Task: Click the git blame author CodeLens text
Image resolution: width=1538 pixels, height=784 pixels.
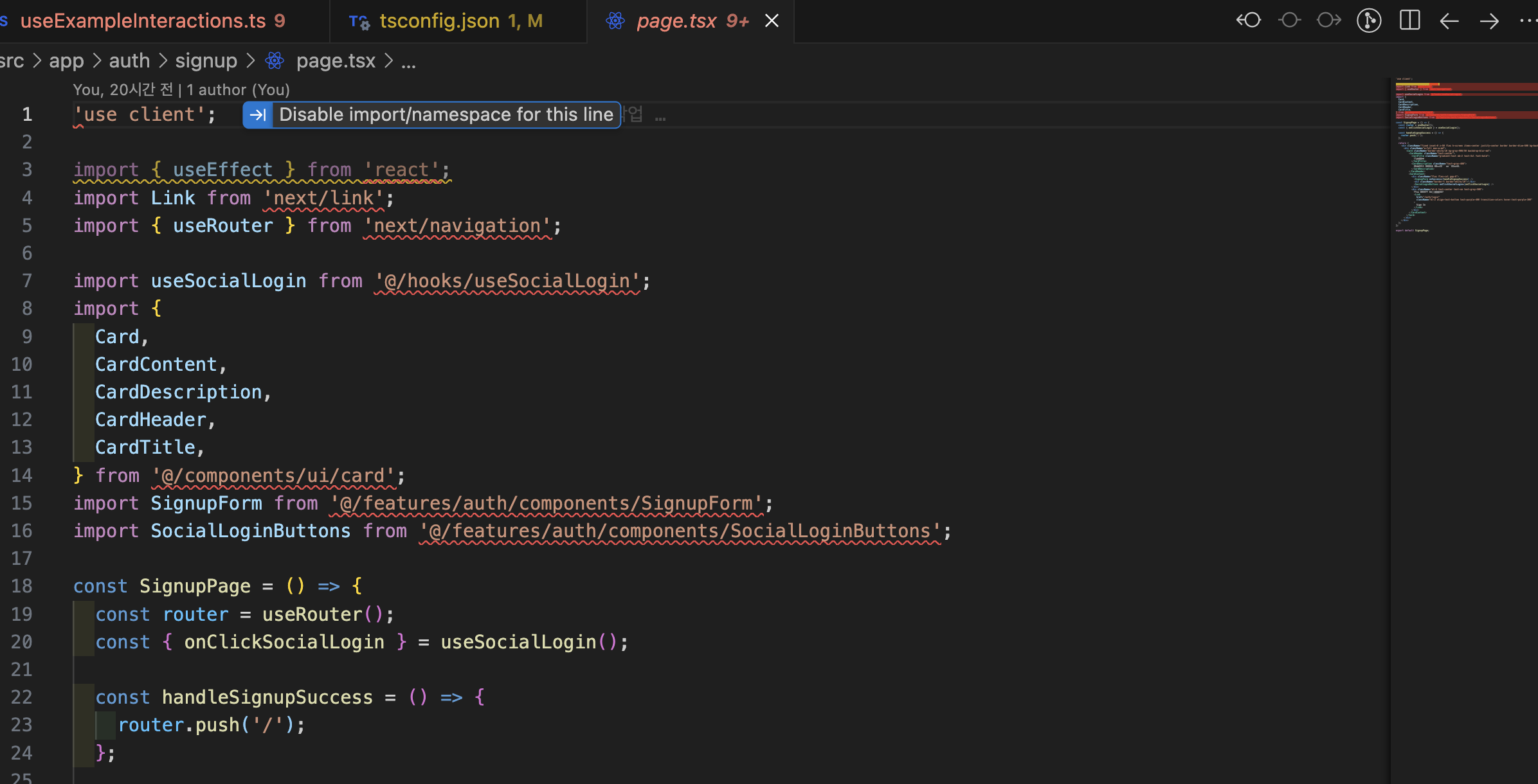Action: 181,89
